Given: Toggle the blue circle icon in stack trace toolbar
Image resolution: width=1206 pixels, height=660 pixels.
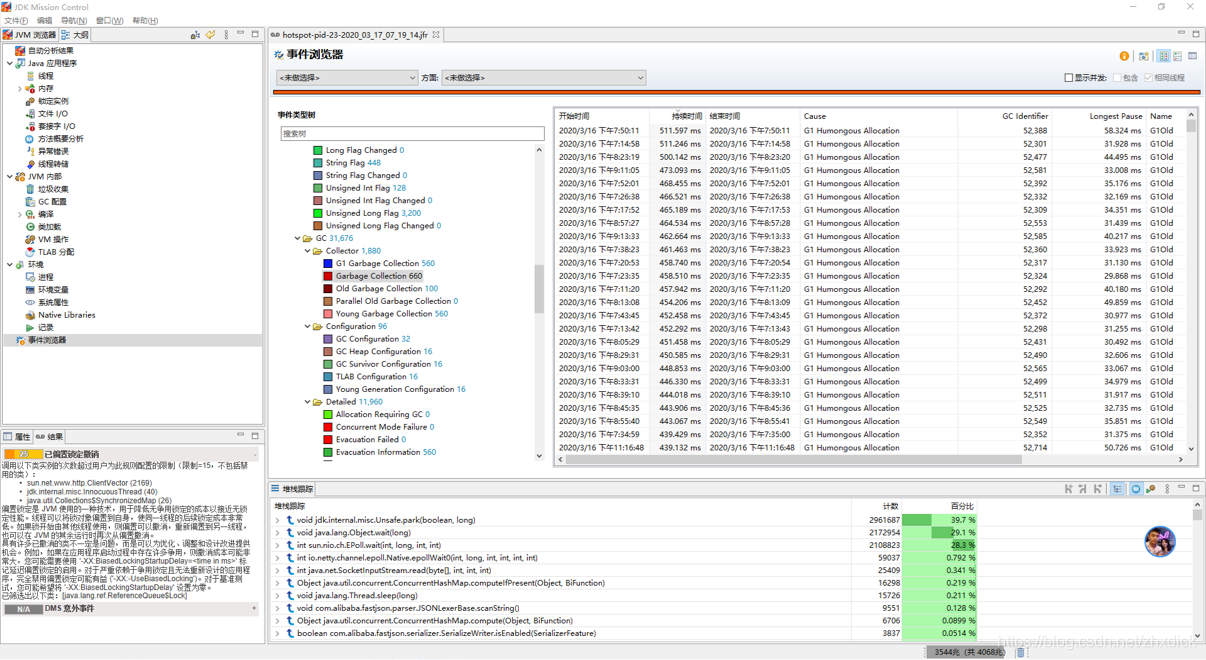Looking at the screenshot, I should click(1136, 489).
